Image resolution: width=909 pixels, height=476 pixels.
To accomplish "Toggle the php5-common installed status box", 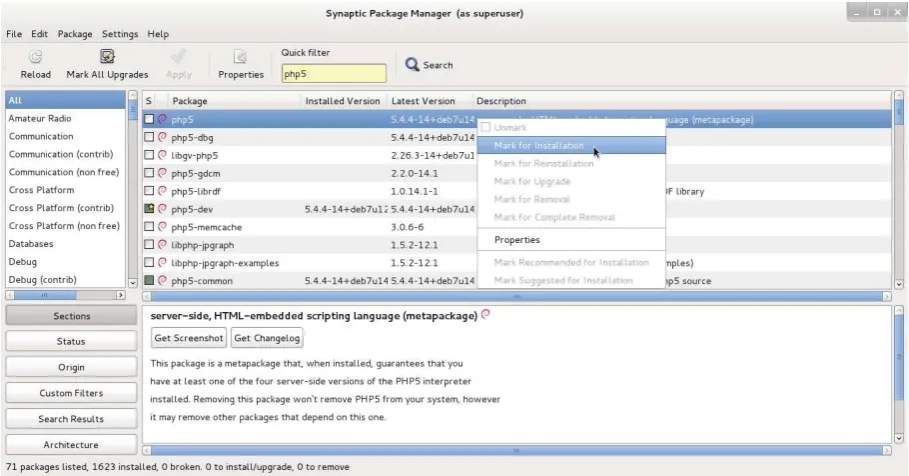I will (x=149, y=281).
